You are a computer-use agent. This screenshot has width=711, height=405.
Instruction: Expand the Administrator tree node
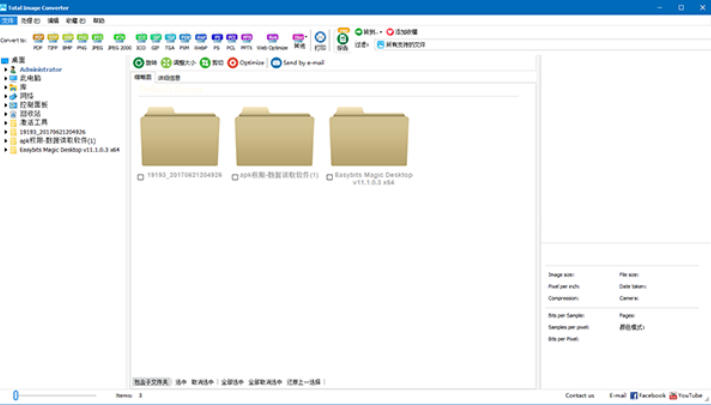[5, 69]
